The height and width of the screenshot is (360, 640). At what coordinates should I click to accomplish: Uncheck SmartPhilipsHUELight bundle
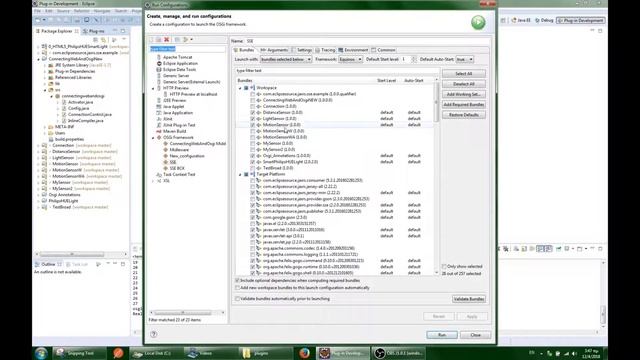(x=253, y=162)
